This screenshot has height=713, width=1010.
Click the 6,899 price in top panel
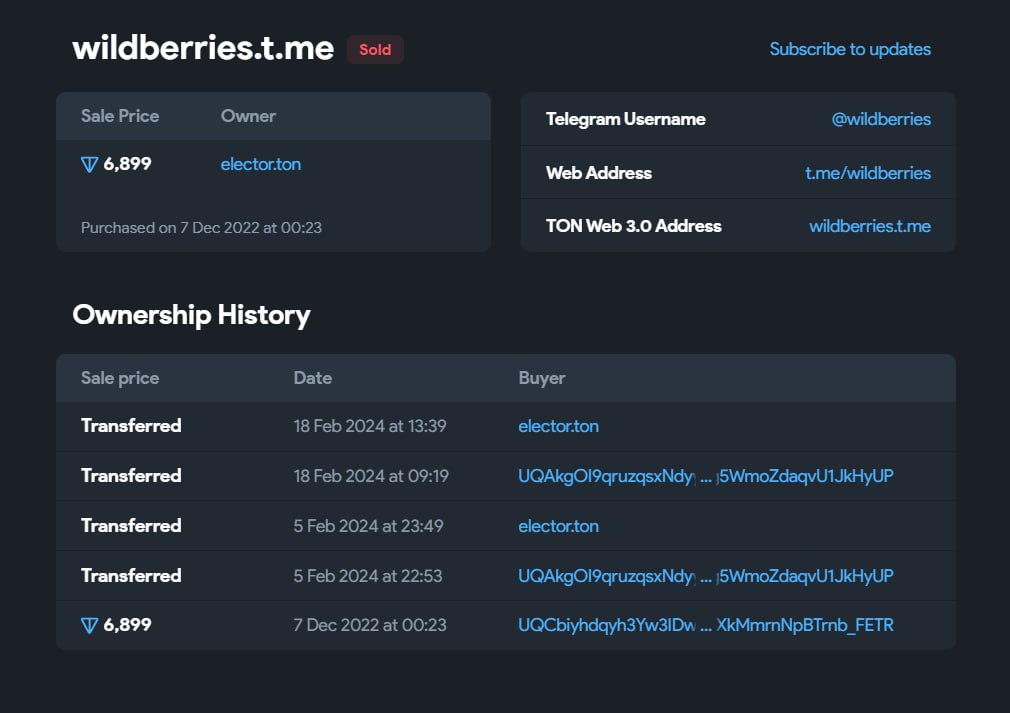(128, 164)
